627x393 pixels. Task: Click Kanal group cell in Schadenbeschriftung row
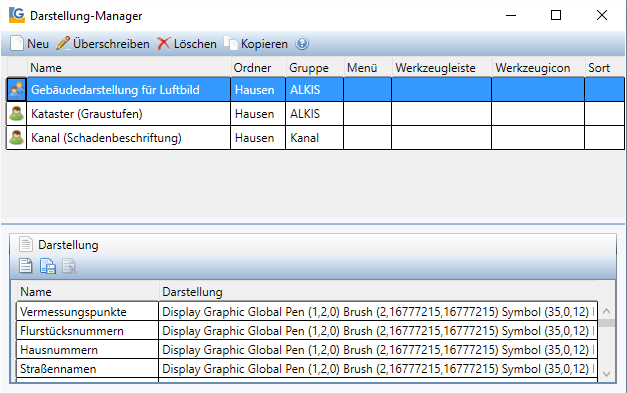[314, 138]
